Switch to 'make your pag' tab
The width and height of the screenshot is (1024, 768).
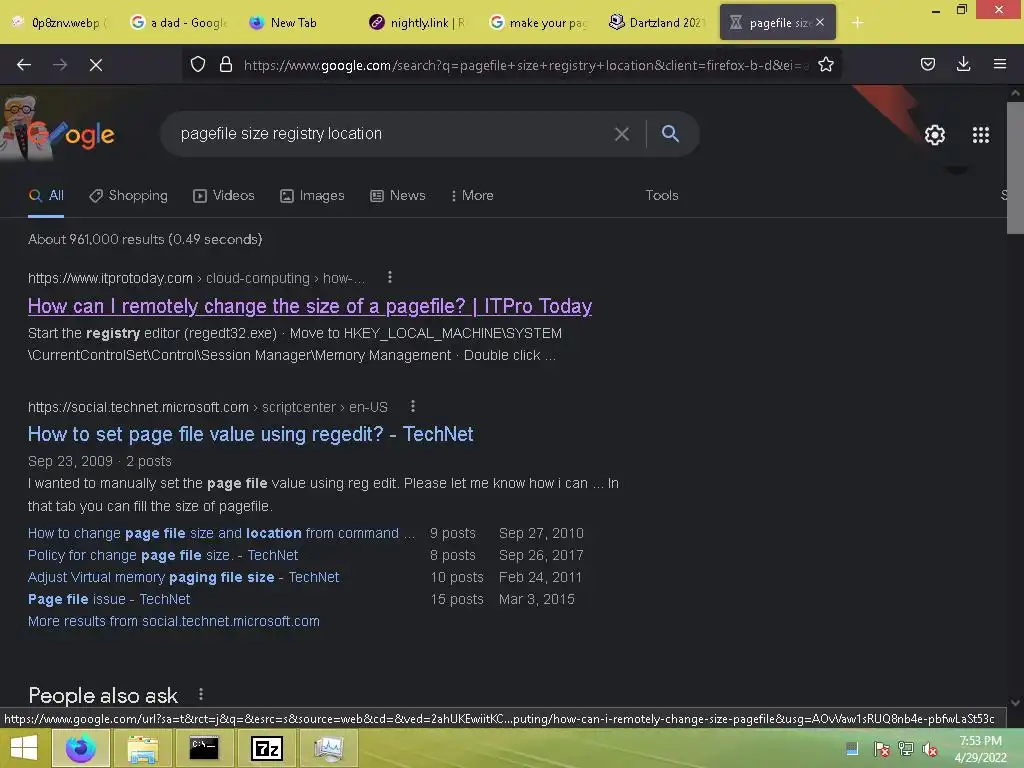(539, 23)
